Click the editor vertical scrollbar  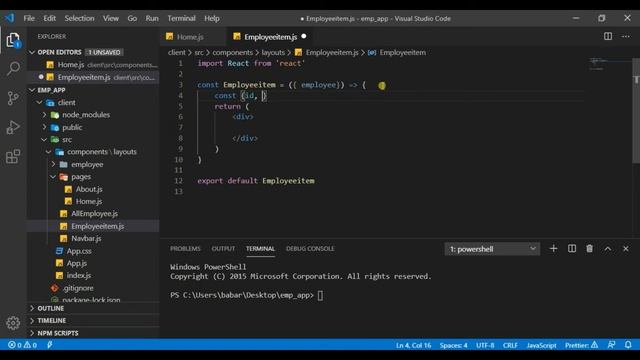point(636,110)
